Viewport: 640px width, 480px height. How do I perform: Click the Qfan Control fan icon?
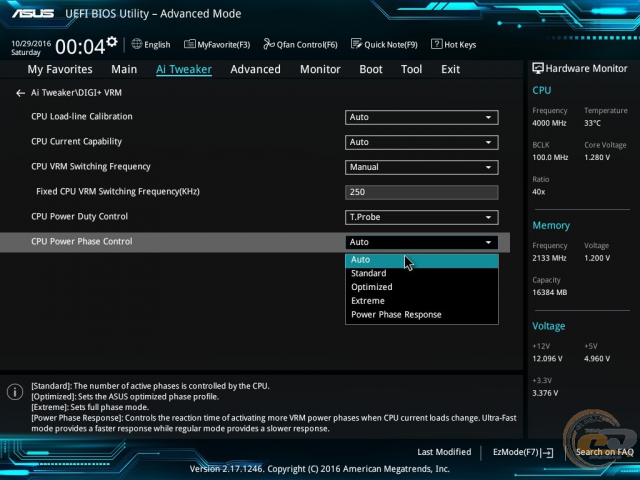269,44
